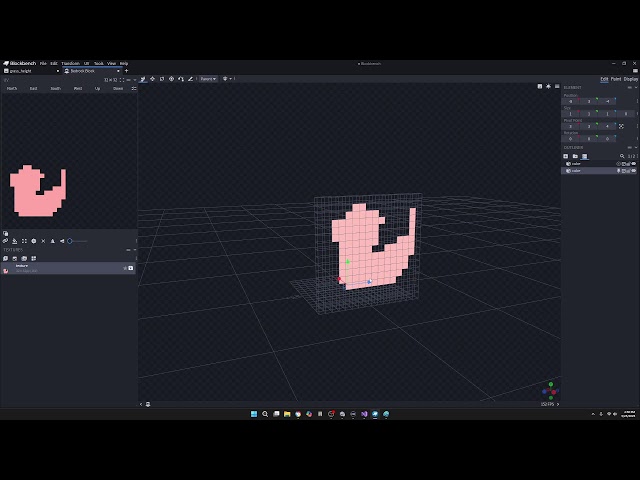Open the viewport hamburger menu icon
The image size is (640, 480).
pos(557,87)
